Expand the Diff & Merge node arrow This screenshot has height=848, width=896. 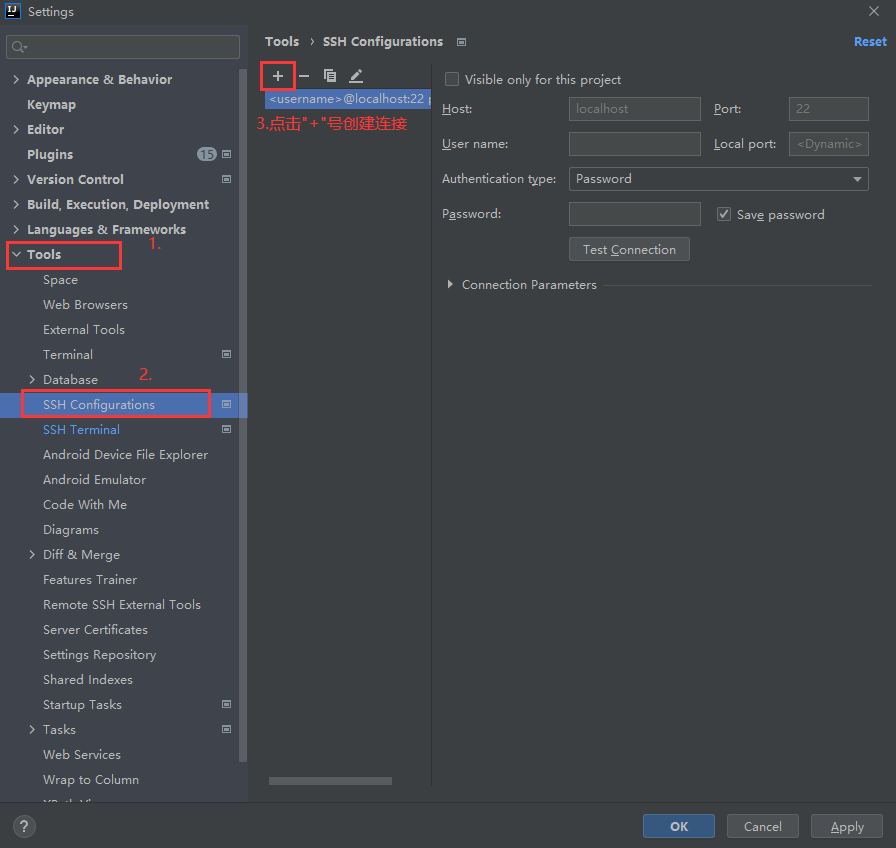click(x=32, y=554)
